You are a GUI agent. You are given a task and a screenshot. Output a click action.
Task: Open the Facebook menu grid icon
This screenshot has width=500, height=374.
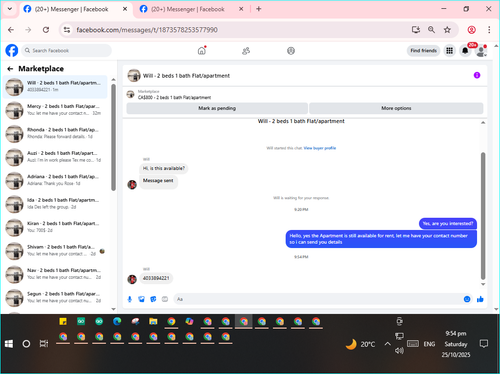tap(449, 51)
